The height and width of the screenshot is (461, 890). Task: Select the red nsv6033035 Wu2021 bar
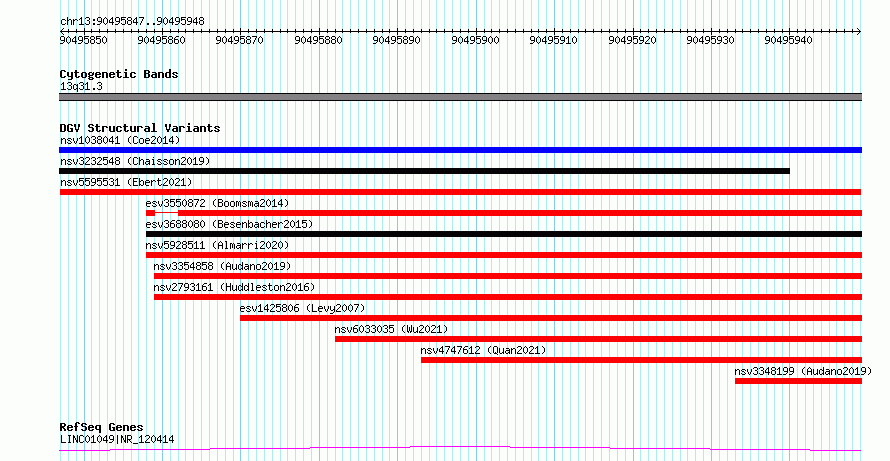click(x=598, y=339)
